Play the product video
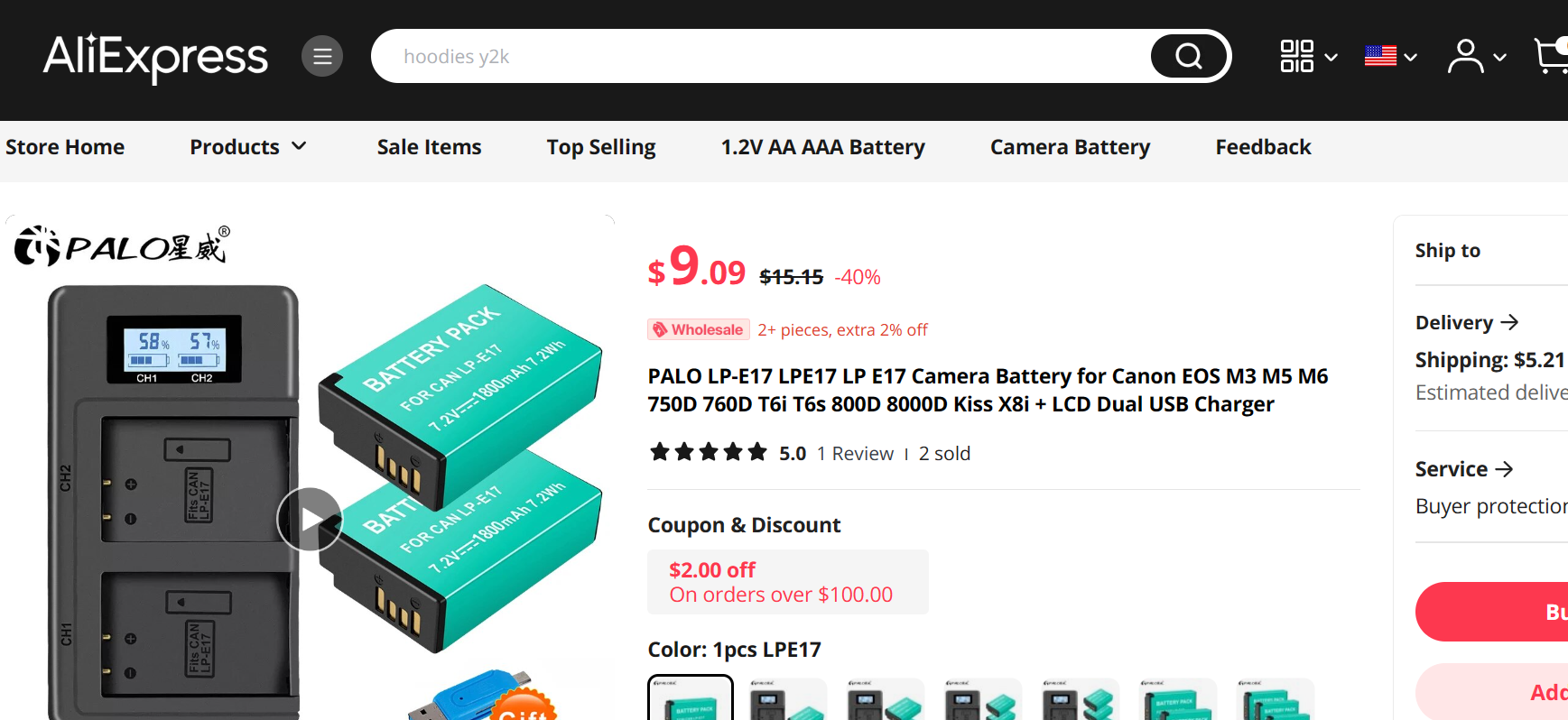This screenshot has width=1568, height=720. click(310, 520)
